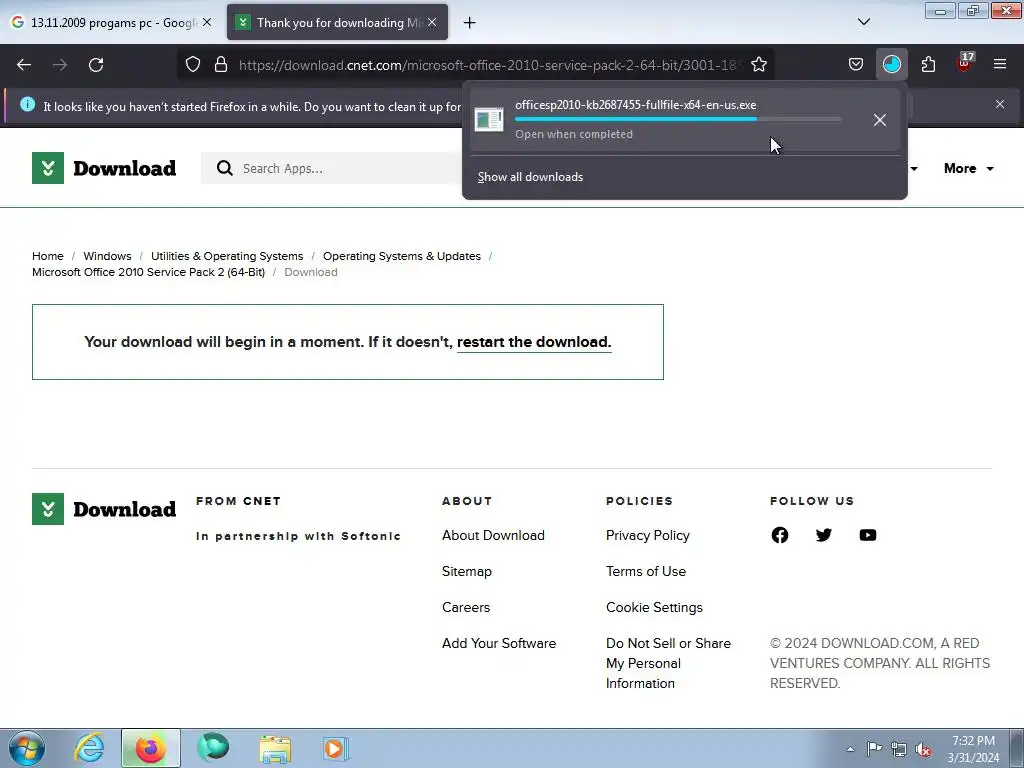Visit the Twitter page icon

(824, 535)
